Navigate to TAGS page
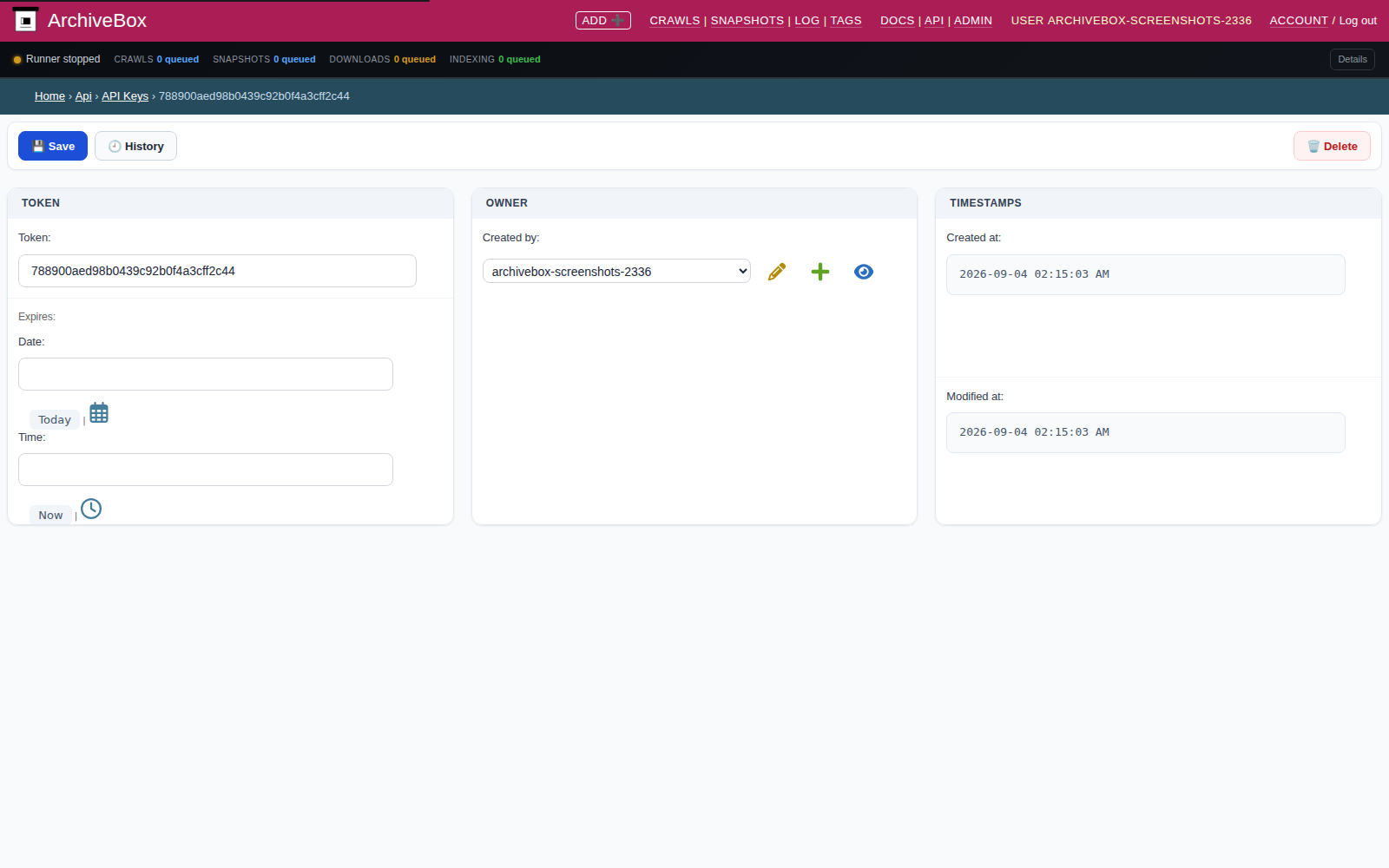 (x=846, y=20)
